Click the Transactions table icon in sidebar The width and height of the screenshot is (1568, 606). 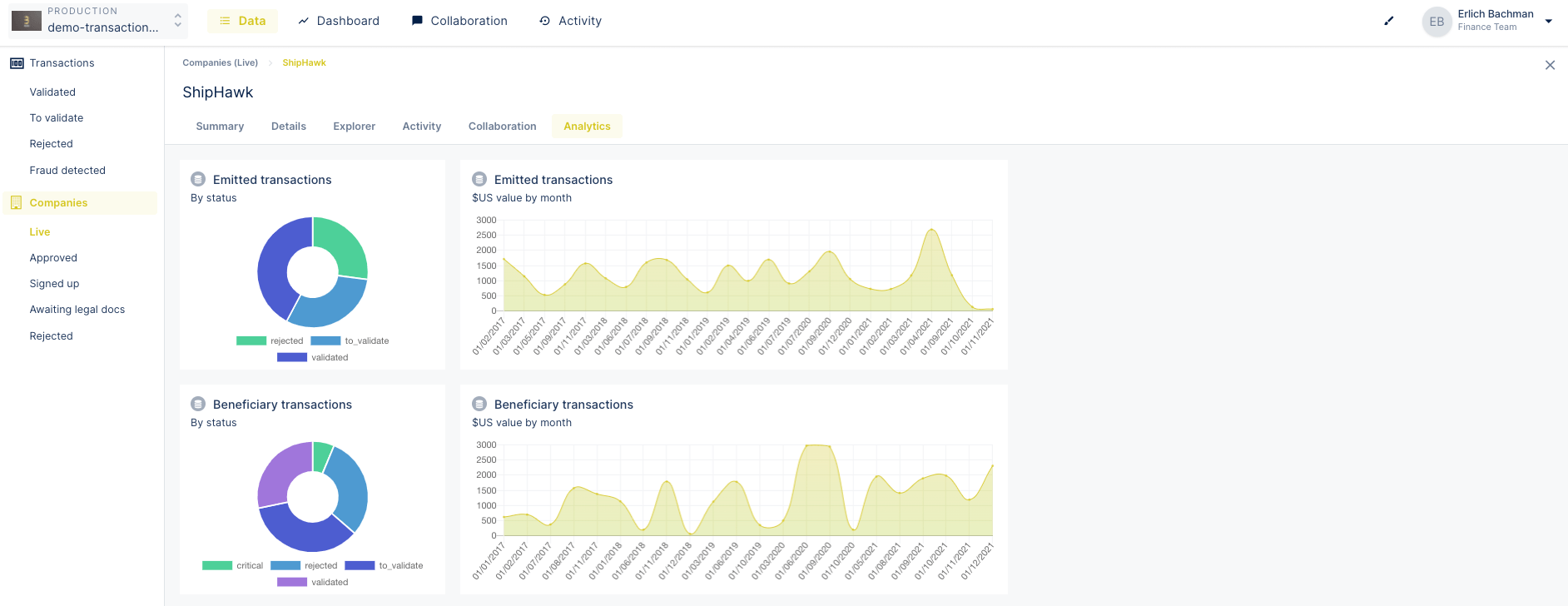[x=17, y=63]
